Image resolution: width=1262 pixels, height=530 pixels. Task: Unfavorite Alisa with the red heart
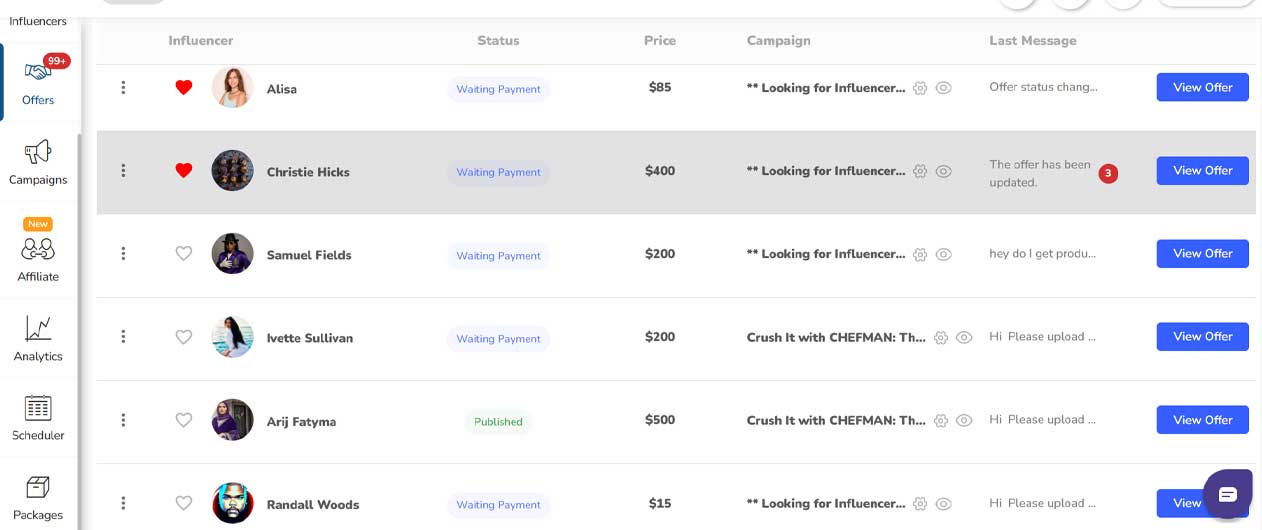click(184, 88)
